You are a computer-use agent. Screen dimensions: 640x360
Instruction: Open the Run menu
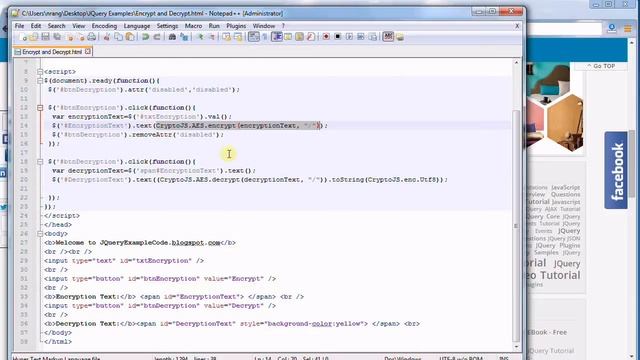click(x=214, y=26)
